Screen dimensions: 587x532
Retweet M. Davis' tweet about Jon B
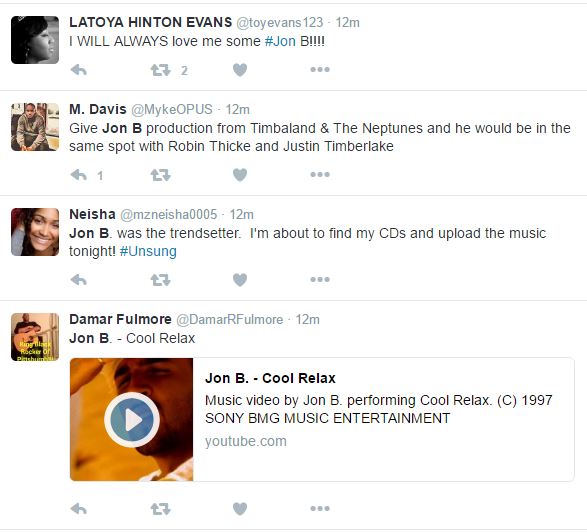coord(160,175)
